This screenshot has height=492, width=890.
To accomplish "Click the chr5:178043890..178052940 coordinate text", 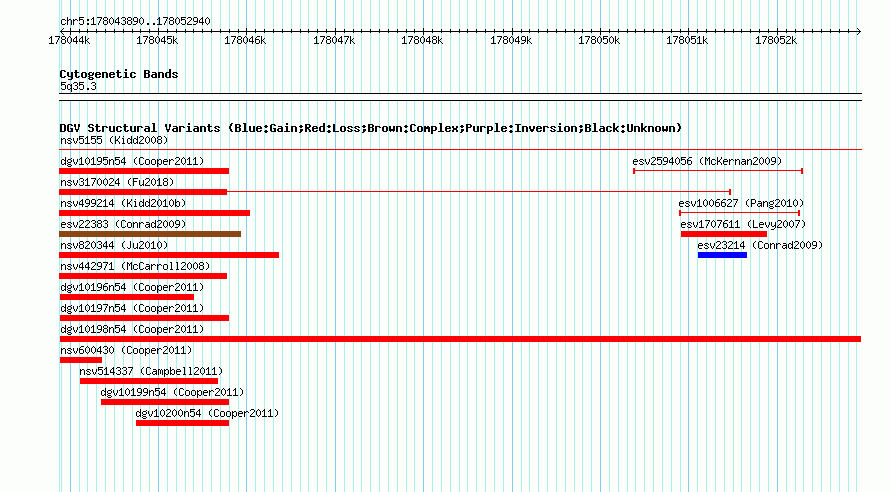I will pyautogui.click(x=135, y=21).
